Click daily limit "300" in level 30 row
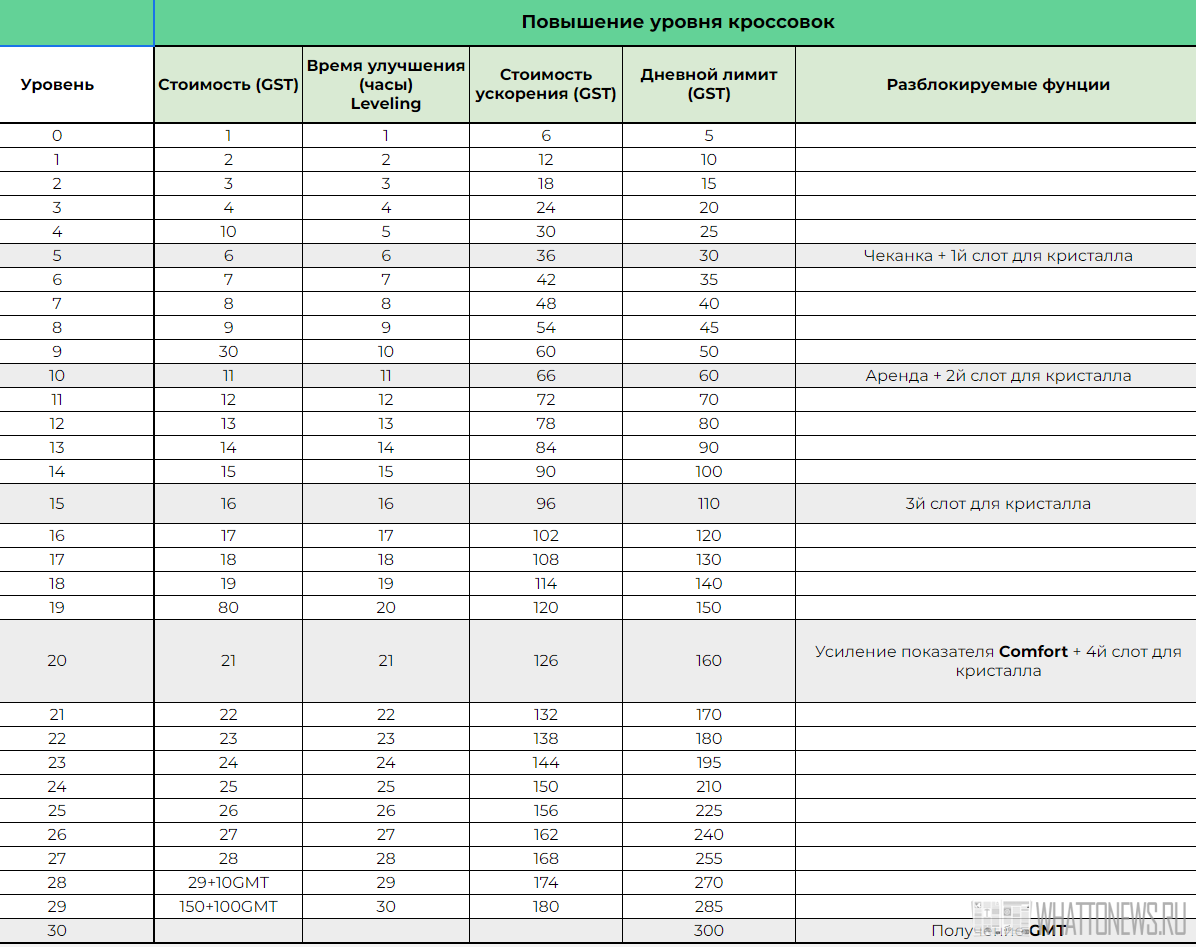Viewport: 1196px width, 947px height. [709, 930]
